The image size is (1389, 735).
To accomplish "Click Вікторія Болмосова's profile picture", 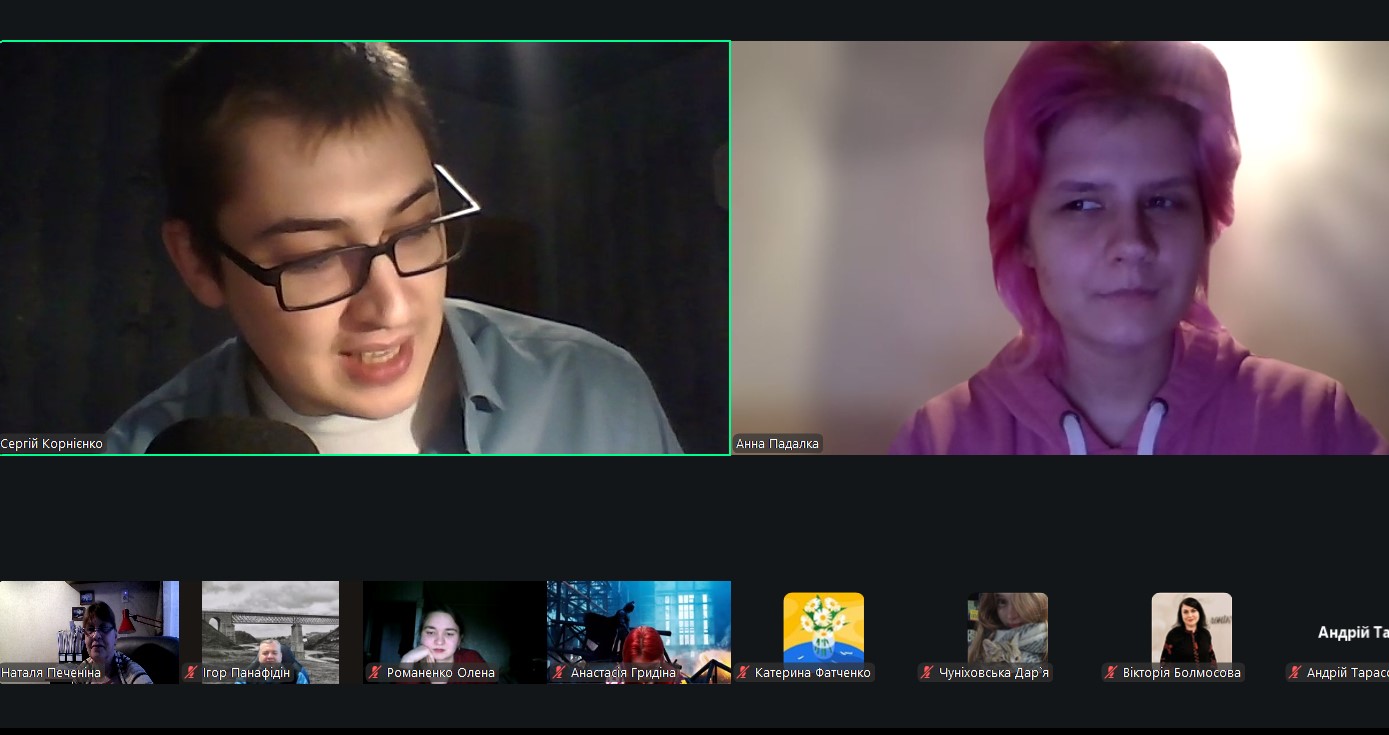I will click(1191, 627).
